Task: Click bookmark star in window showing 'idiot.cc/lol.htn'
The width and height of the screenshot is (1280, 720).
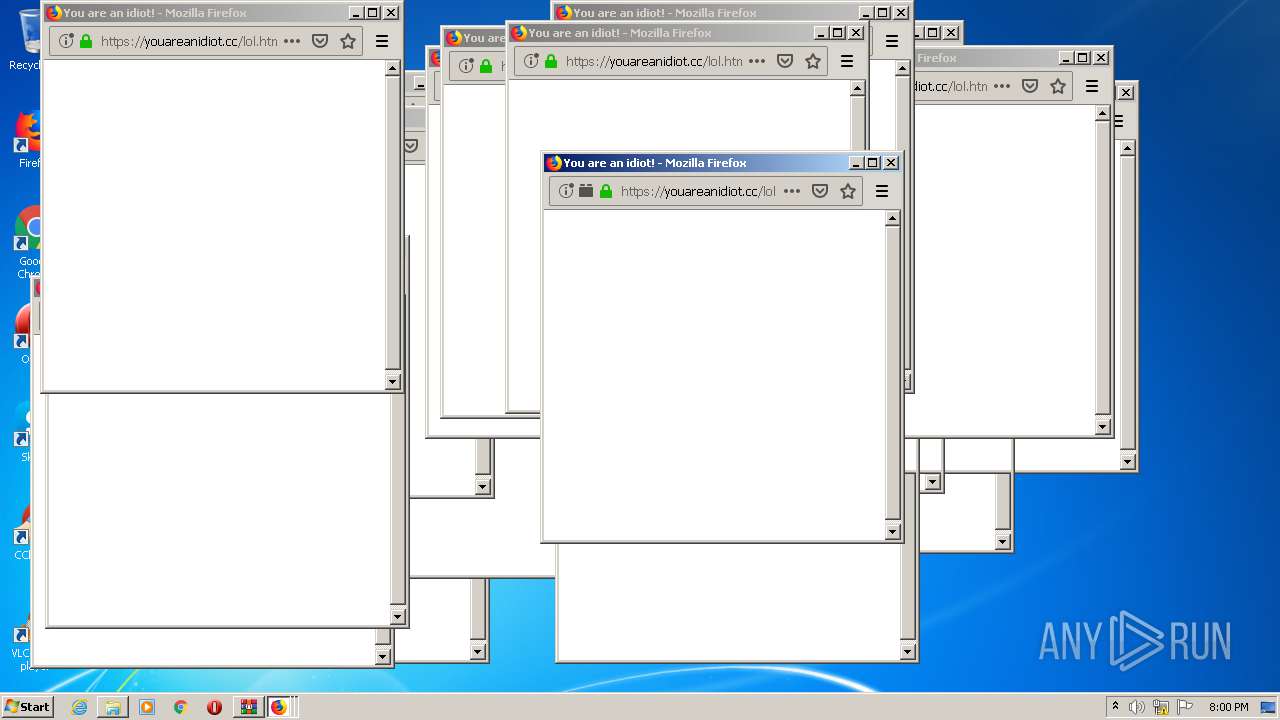Action: 1058,86
